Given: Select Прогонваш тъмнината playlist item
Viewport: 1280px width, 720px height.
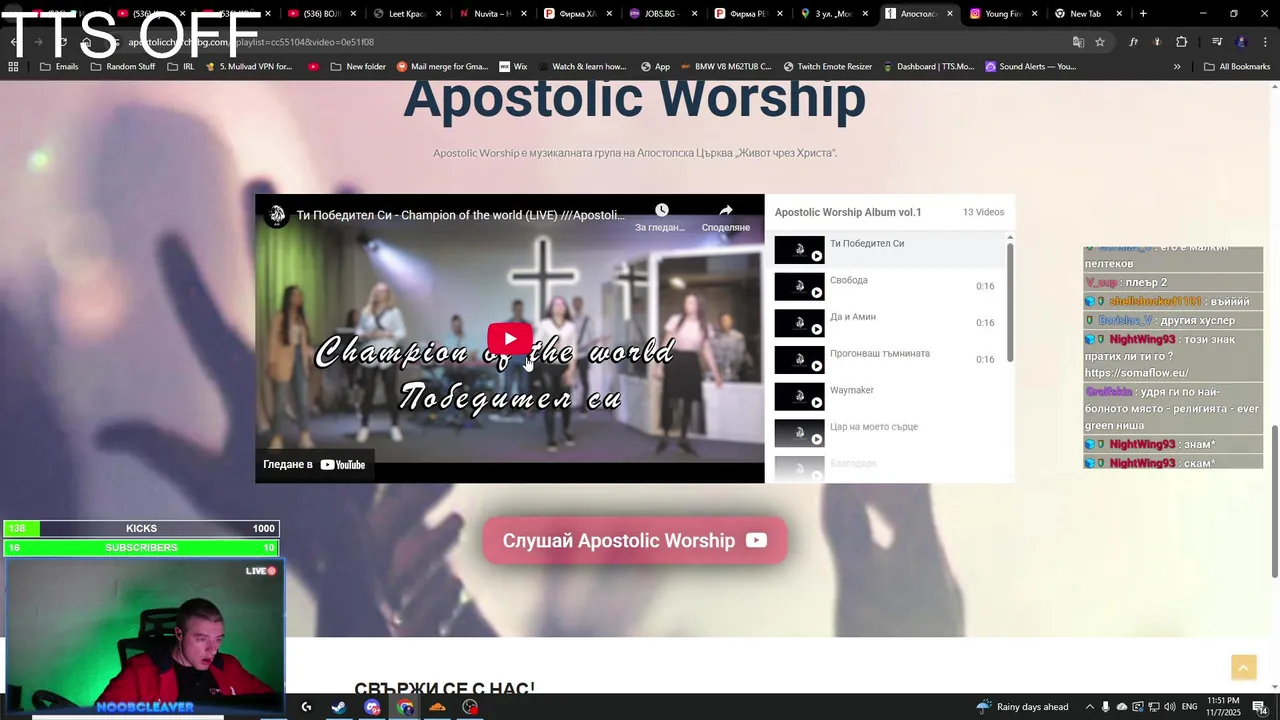Looking at the screenshot, I should point(889,359).
